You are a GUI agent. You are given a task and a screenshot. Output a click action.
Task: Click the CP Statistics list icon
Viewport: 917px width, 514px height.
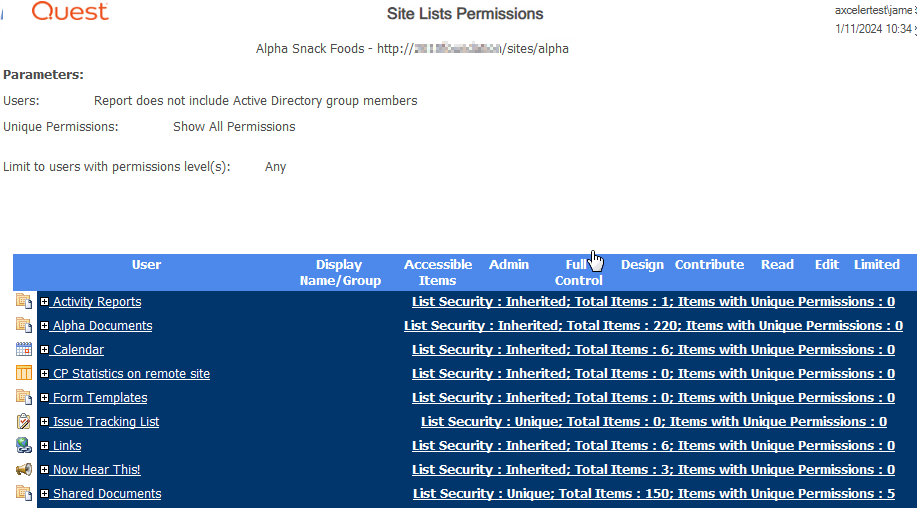point(24,373)
